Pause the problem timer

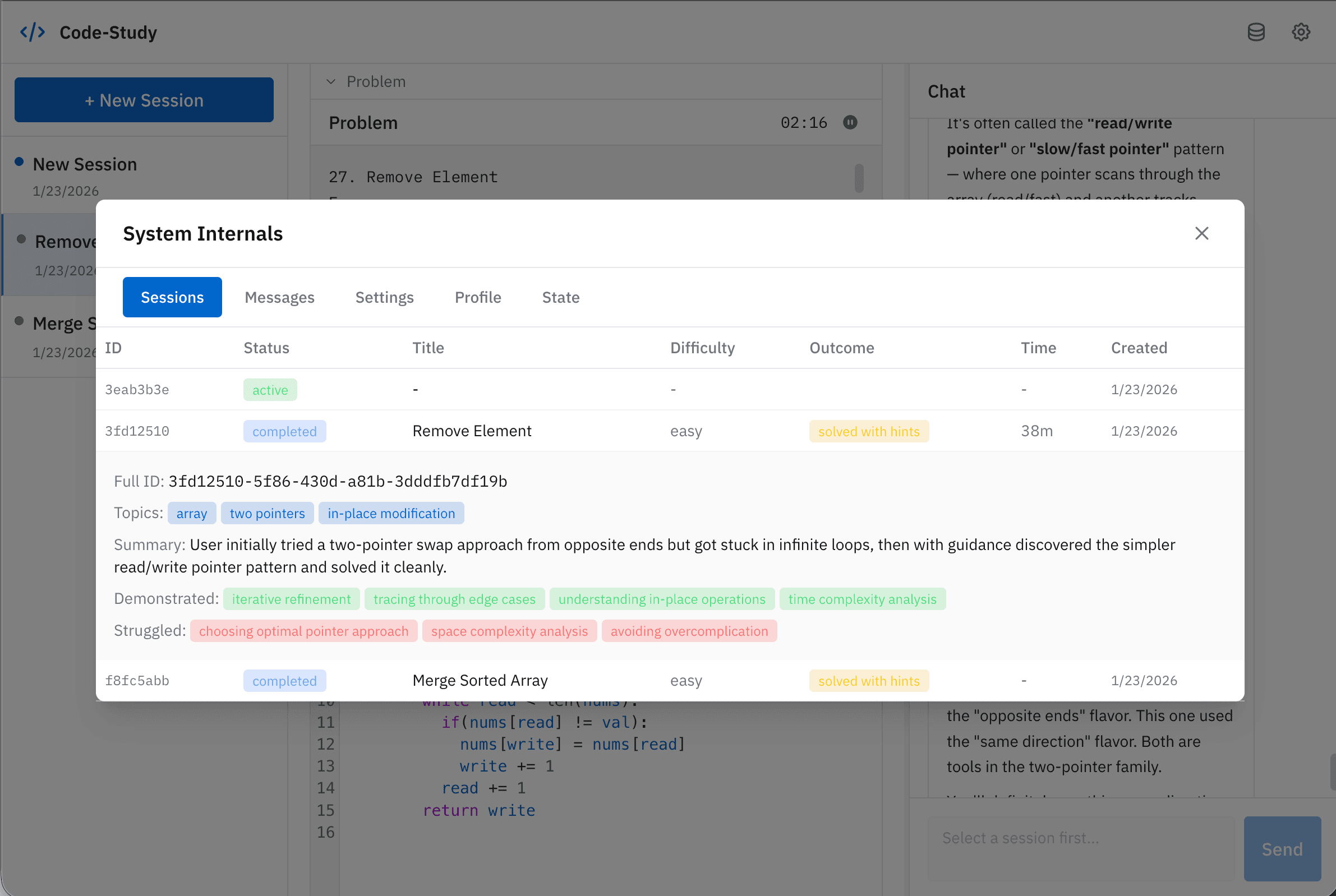pos(850,122)
